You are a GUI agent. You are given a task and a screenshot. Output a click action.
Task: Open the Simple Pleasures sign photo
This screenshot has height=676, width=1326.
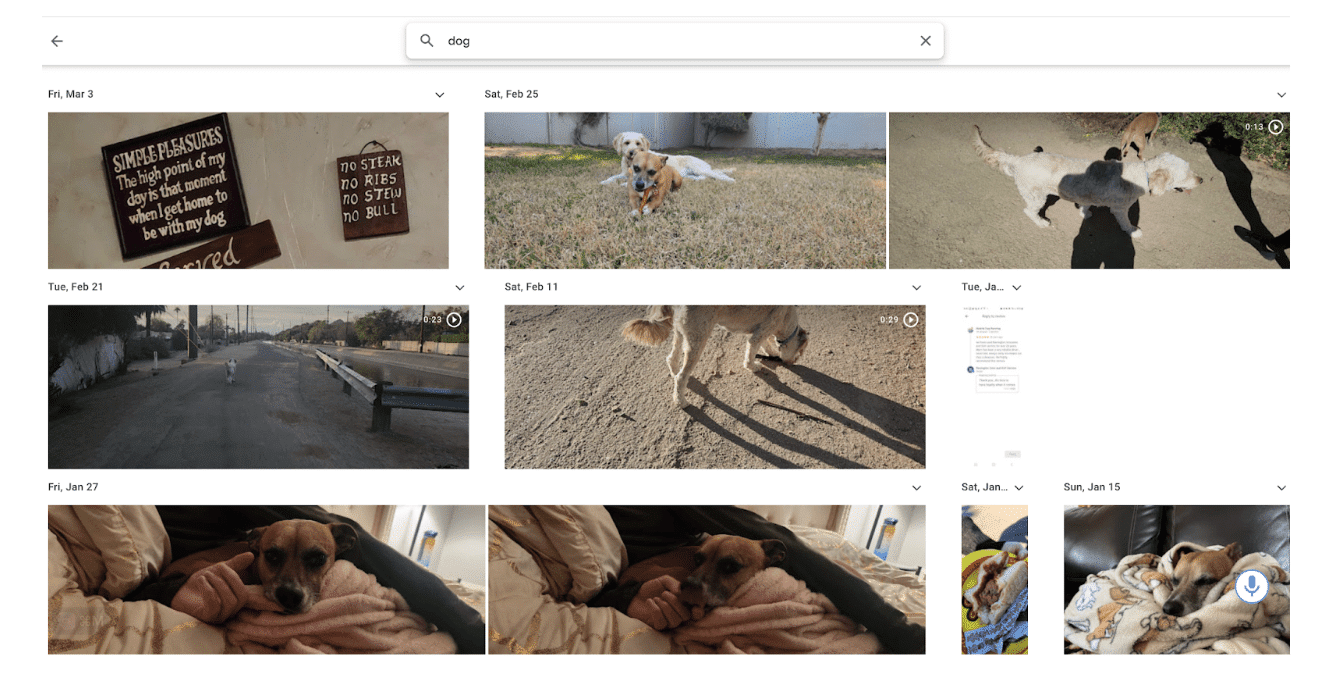[248, 190]
